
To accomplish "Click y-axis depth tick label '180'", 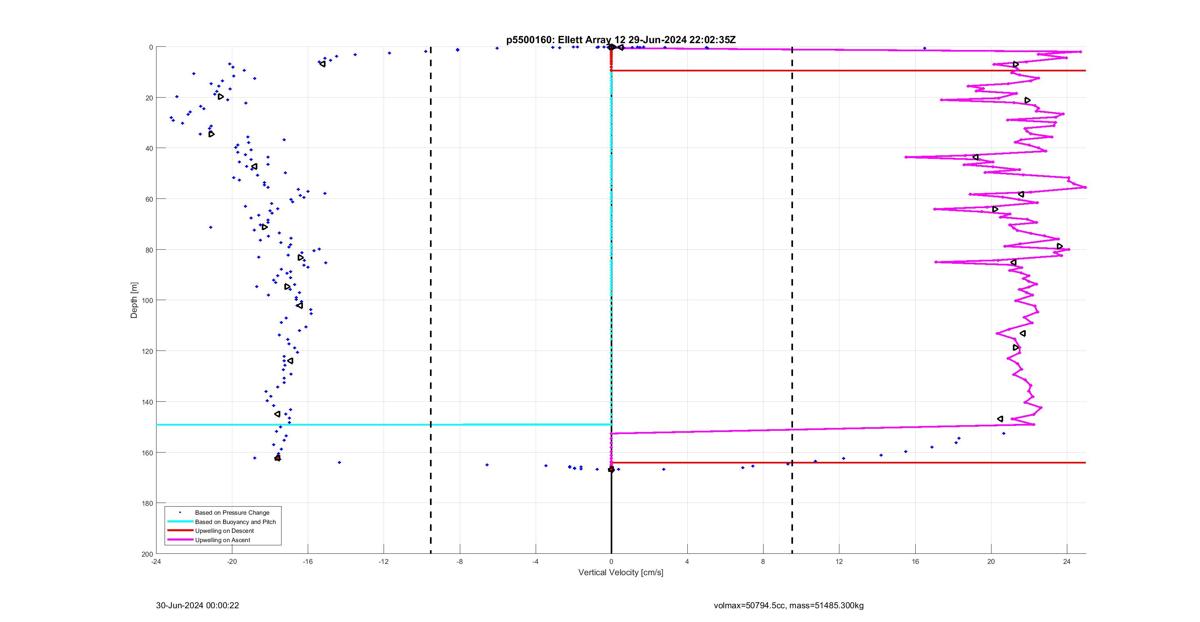I will 146,503.
